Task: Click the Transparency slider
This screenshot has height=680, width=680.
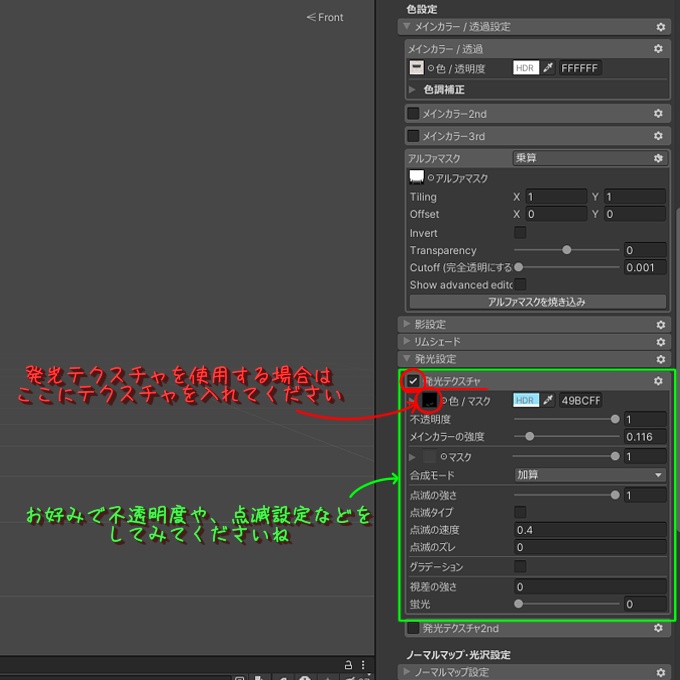Action: 566,250
